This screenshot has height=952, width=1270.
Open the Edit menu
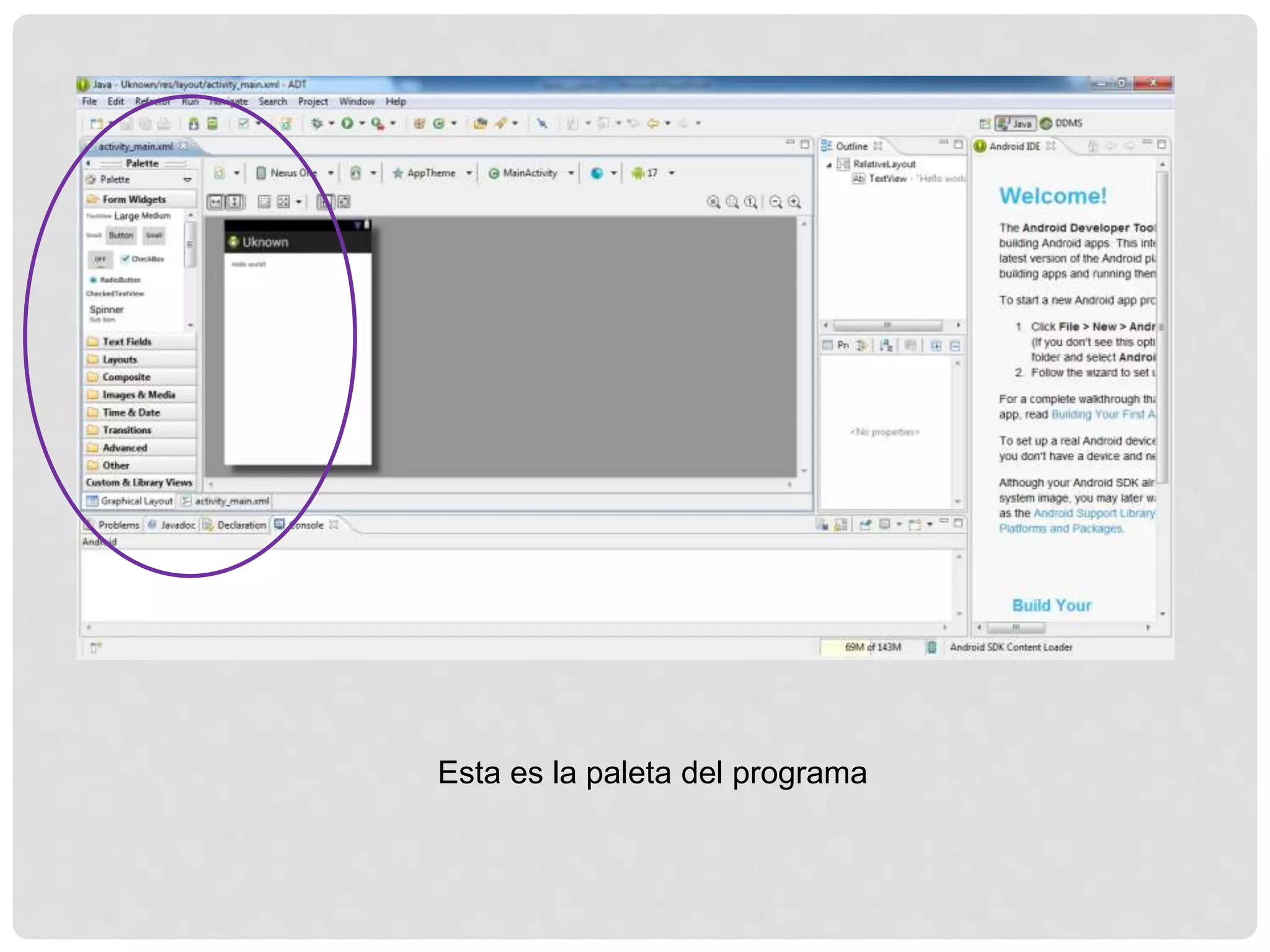point(116,102)
